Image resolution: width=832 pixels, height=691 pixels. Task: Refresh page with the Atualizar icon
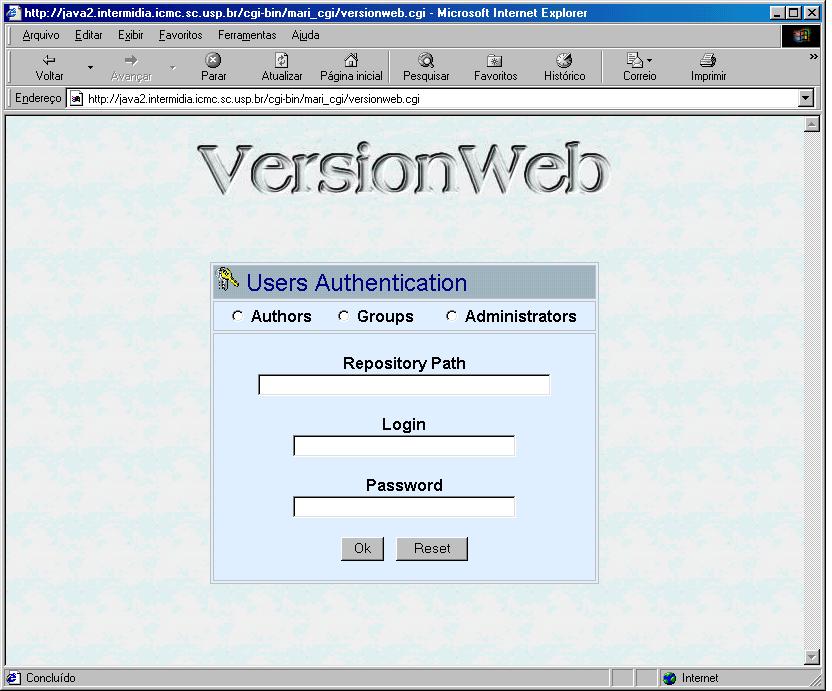coord(281,60)
